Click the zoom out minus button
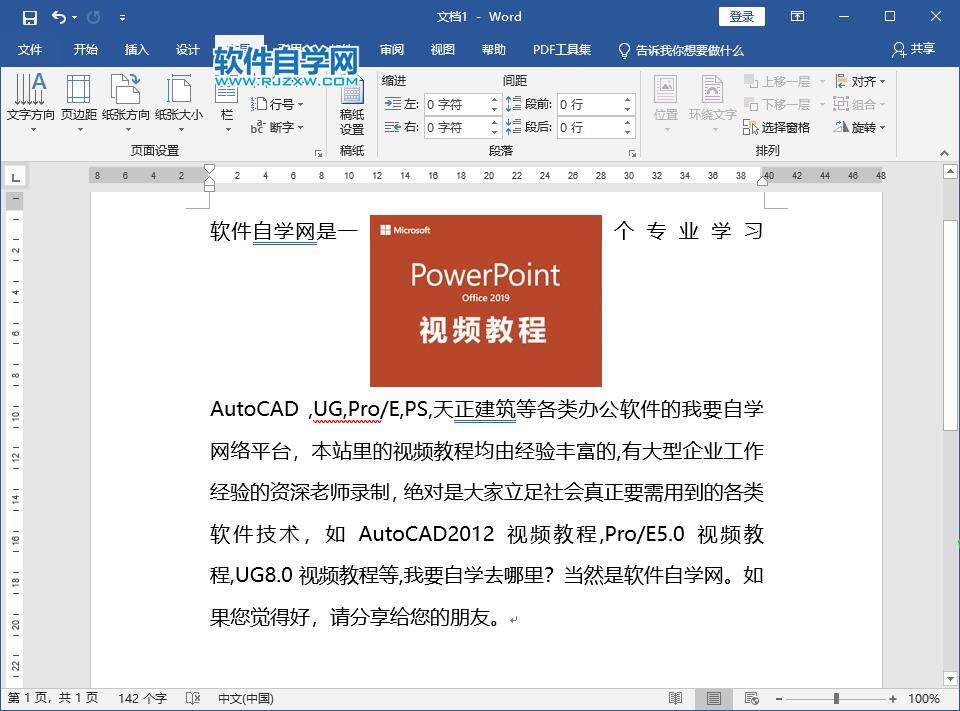 779,699
